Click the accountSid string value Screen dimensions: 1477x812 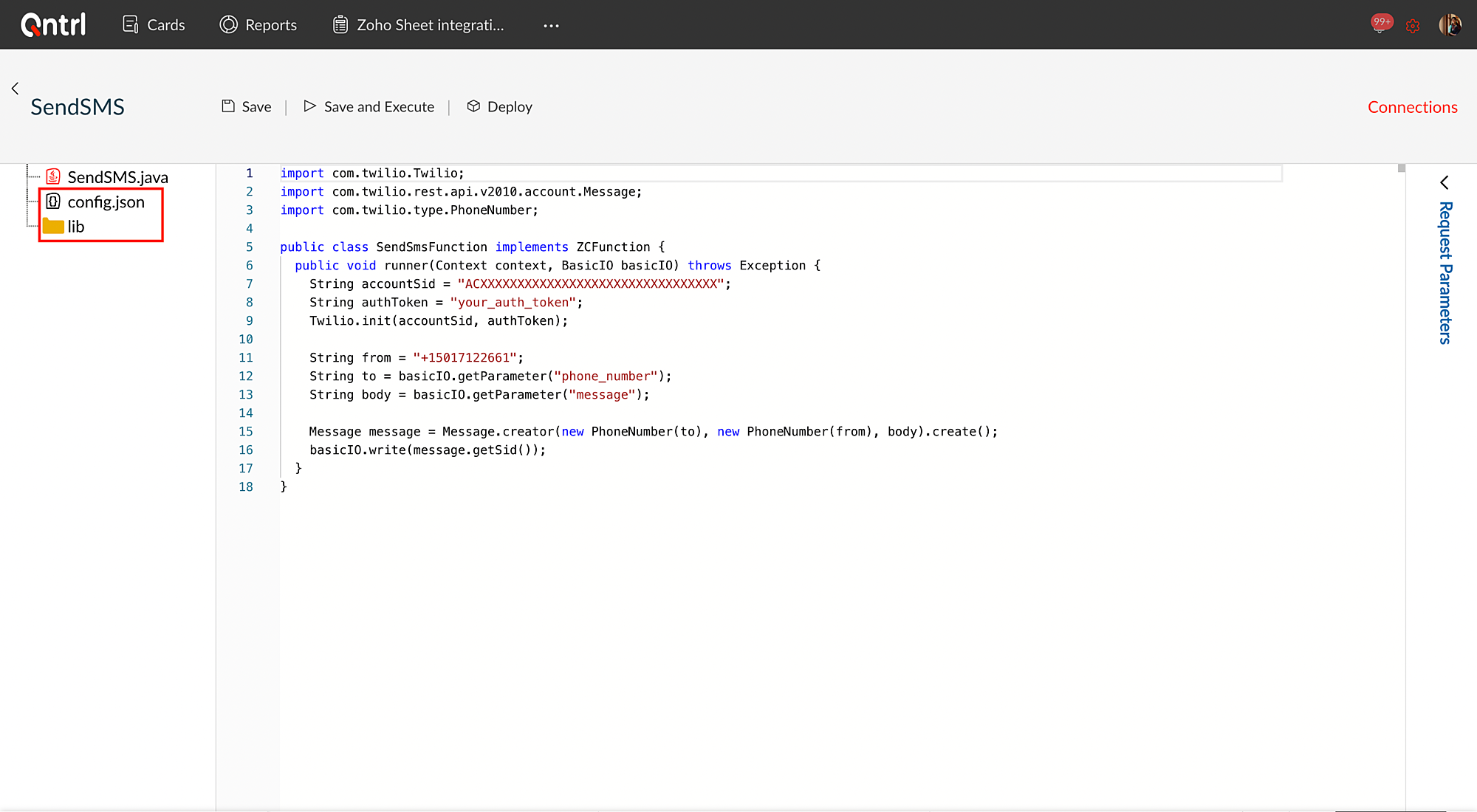point(591,283)
